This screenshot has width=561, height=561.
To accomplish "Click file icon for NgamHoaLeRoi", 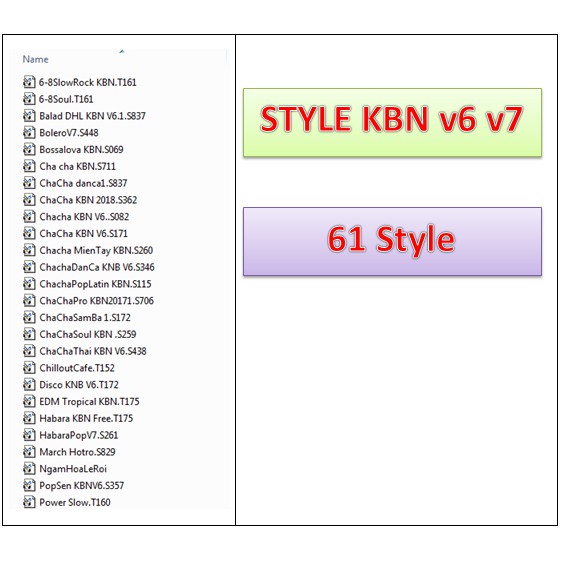I will click(x=29, y=469).
